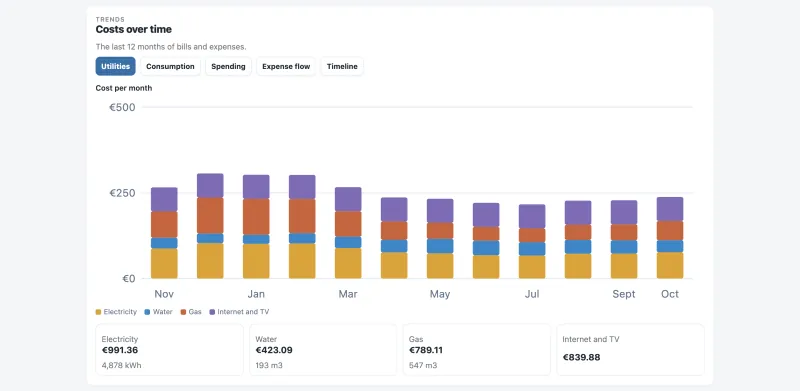Show the Expense flow tab

click(x=286, y=66)
